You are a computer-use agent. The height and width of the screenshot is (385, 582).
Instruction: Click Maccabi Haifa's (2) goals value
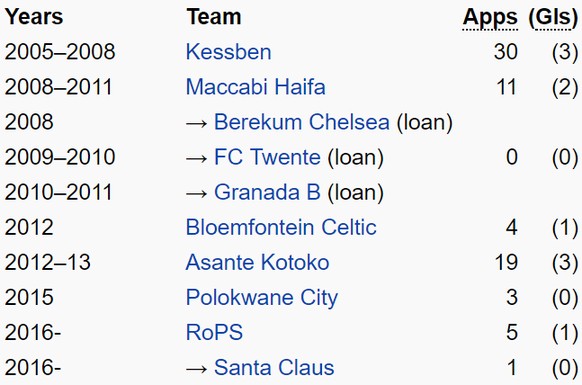[565, 87]
